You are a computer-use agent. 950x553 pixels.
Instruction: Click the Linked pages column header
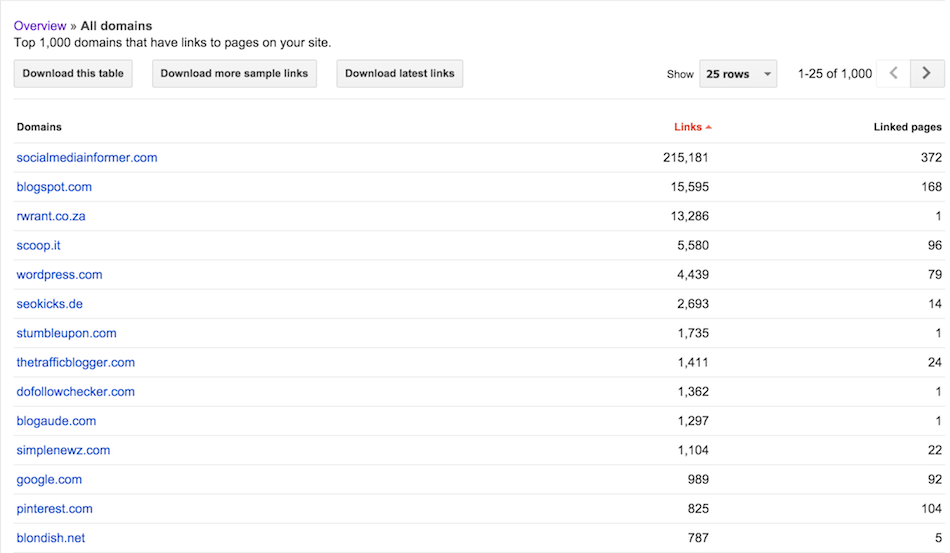click(908, 127)
